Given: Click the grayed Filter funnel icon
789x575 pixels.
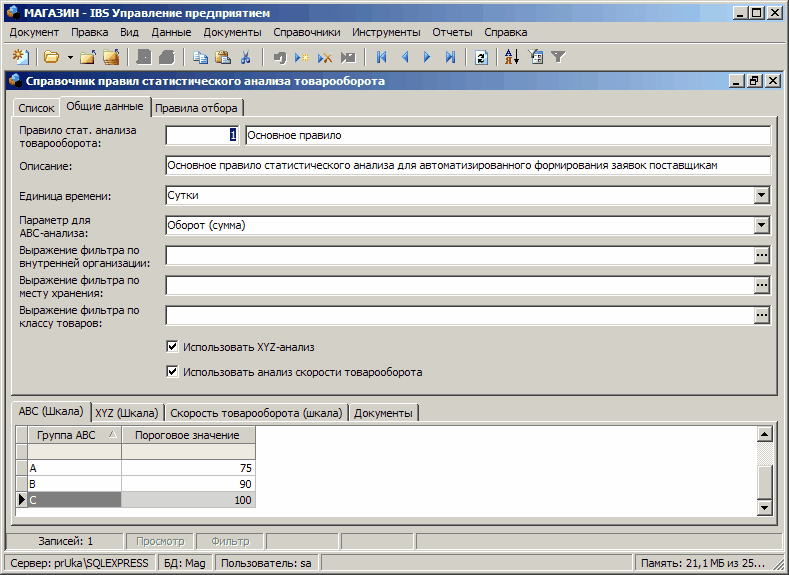Looking at the screenshot, I should (558, 57).
